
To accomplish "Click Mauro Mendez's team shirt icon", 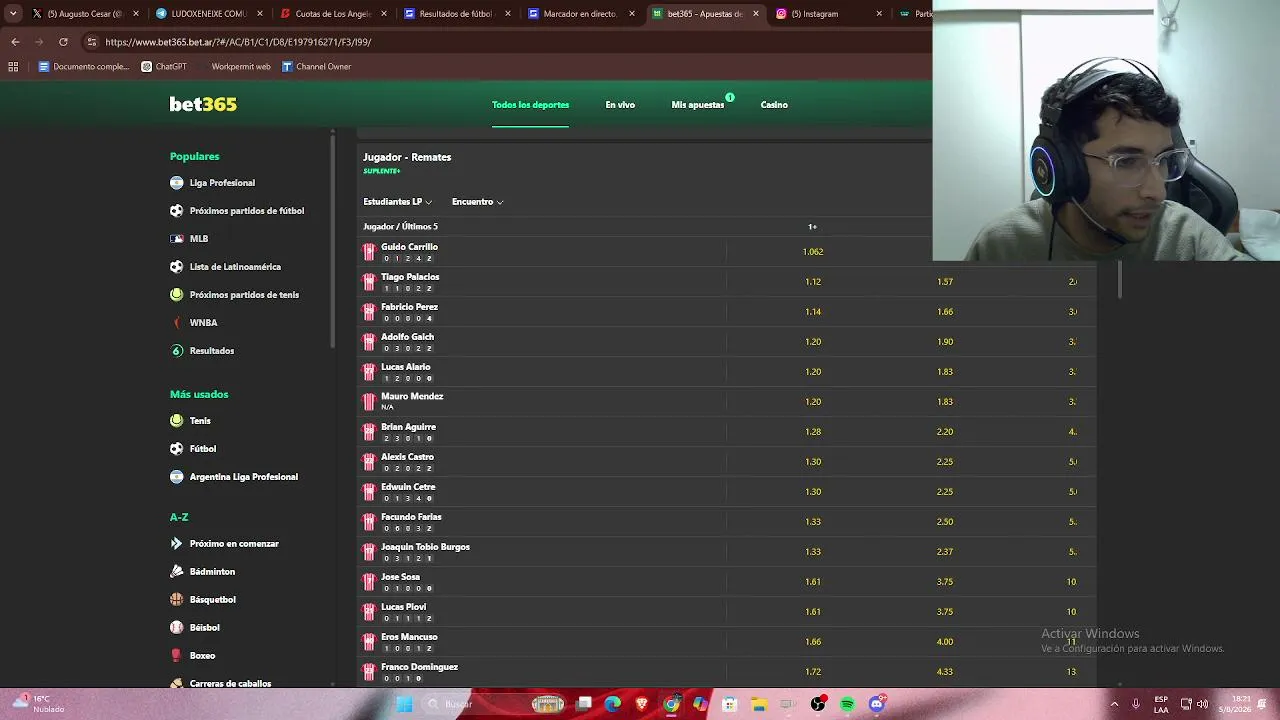I will [369, 402].
